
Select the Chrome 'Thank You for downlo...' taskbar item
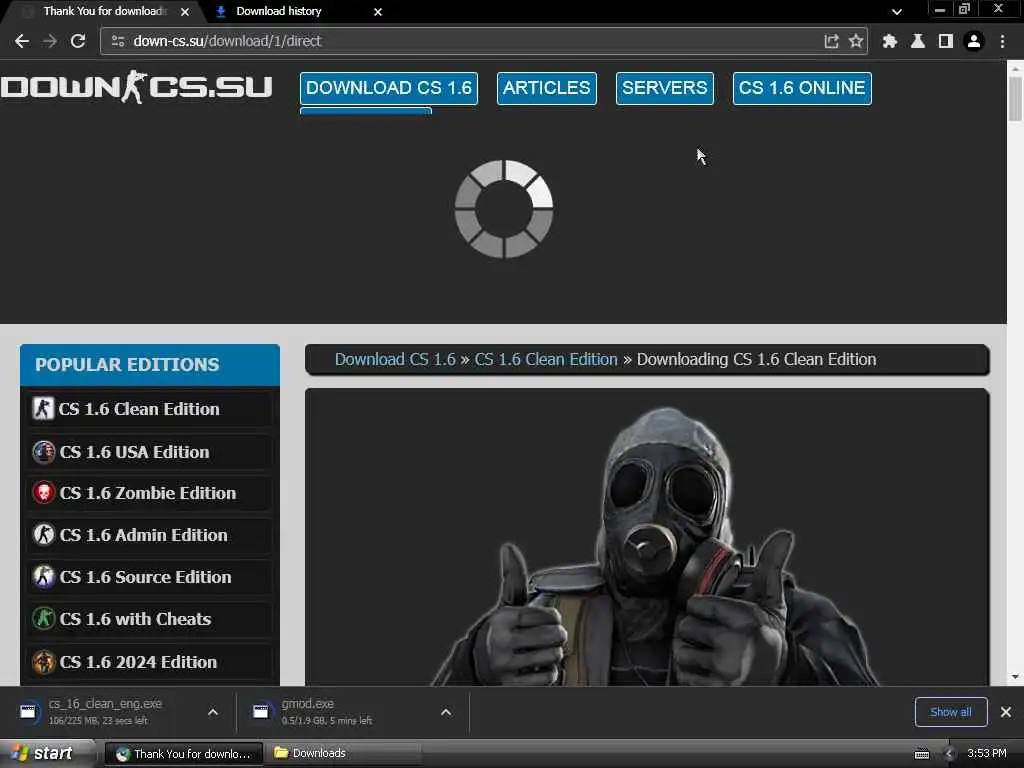[184, 754]
